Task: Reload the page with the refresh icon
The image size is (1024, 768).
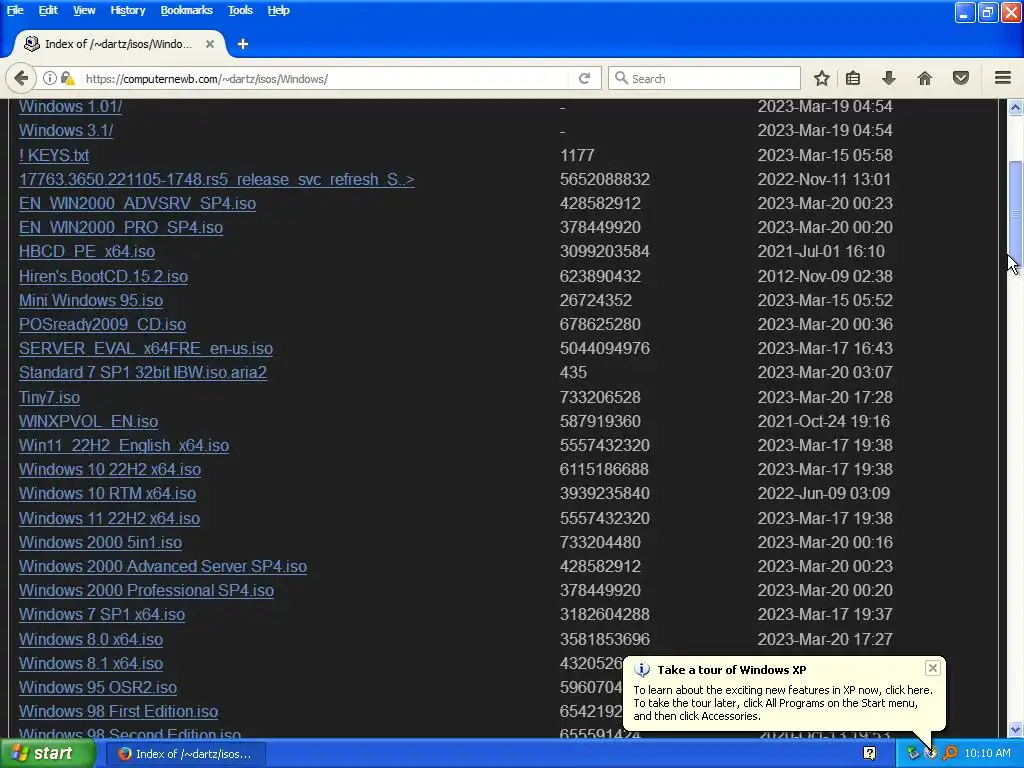Action: 584,78
